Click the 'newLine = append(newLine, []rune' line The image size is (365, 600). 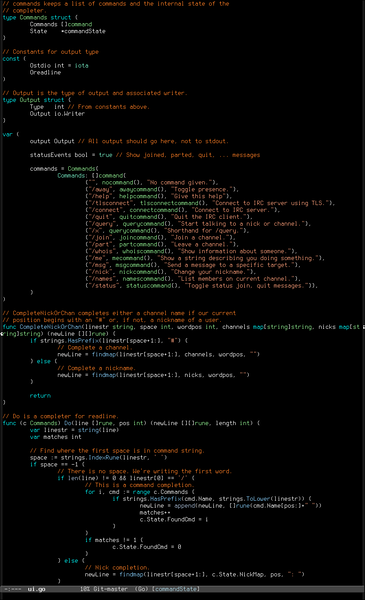pos(231,506)
